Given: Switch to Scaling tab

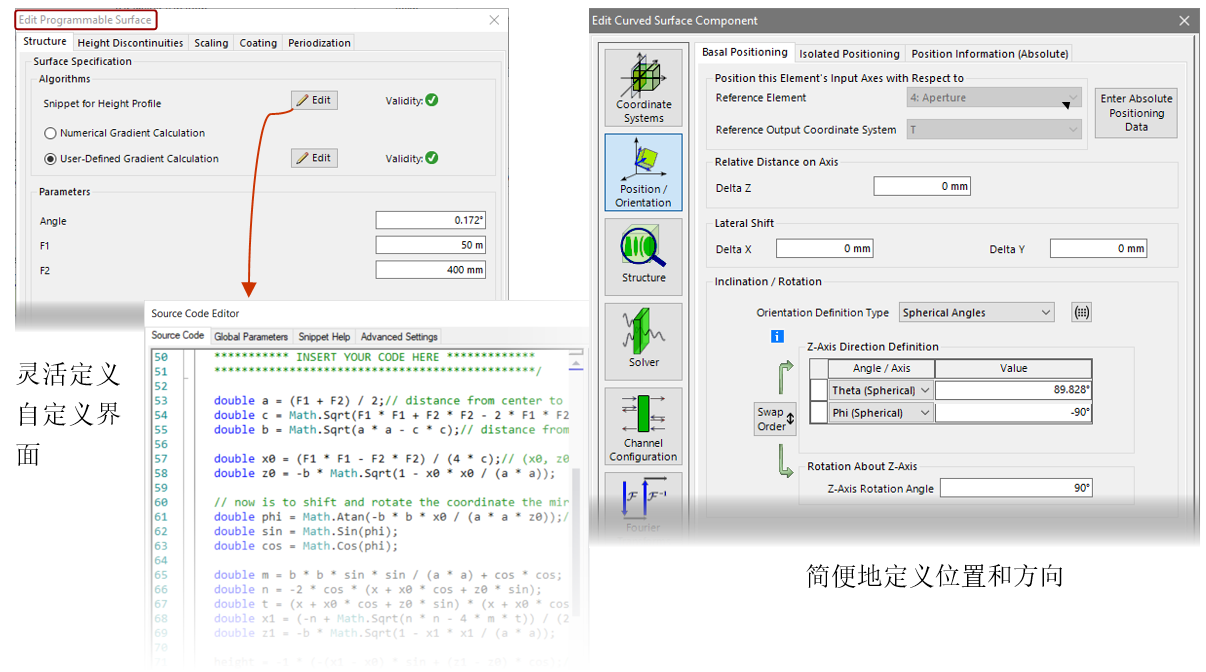Looking at the screenshot, I should (x=211, y=43).
